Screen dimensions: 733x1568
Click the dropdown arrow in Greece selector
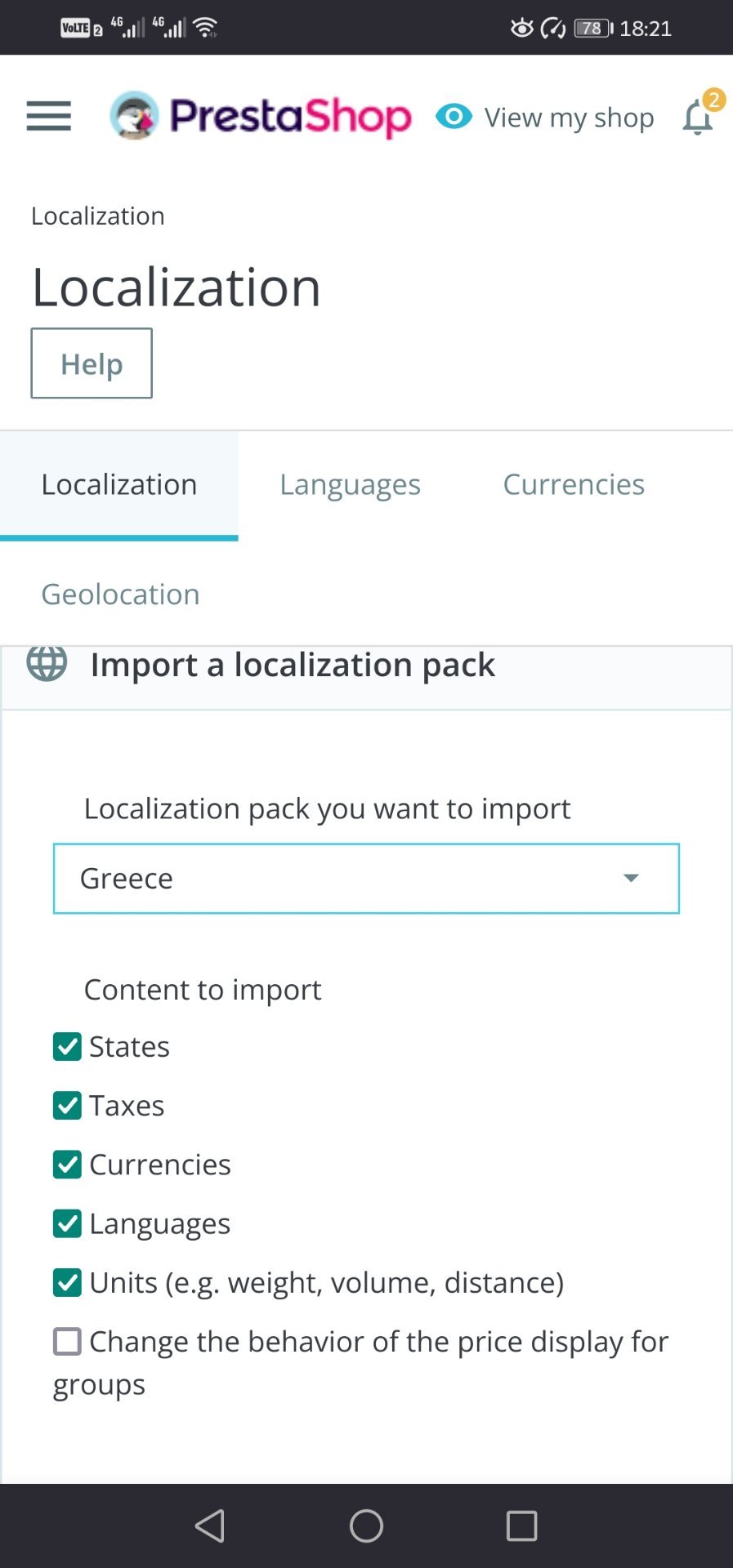pyautogui.click(x=631, y=879)
